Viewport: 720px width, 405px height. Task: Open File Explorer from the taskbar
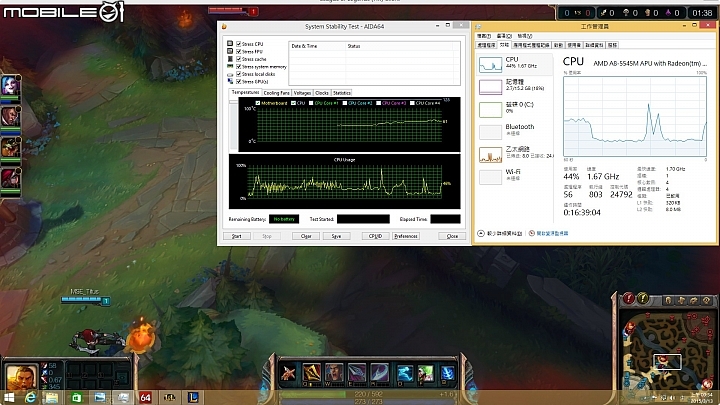(x=51, y=398)
